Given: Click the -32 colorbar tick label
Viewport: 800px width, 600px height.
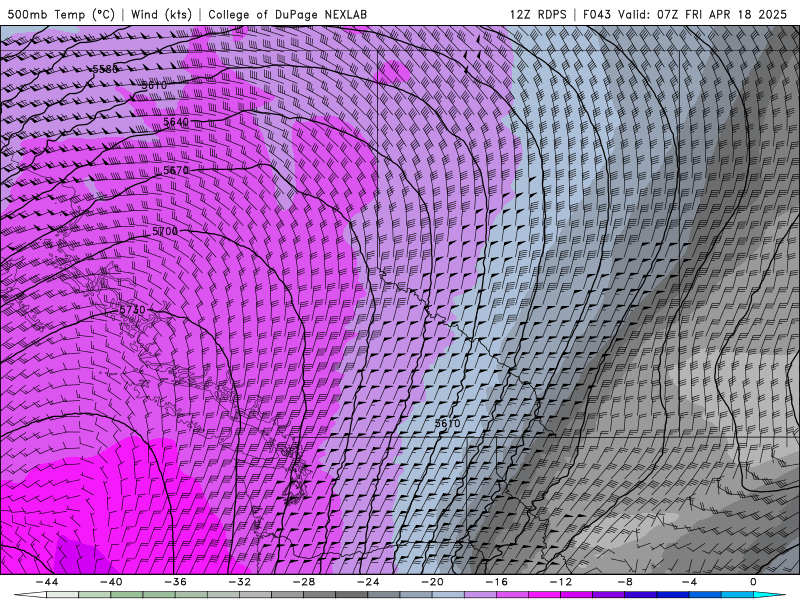Looking at the screenshot, I should coord(240,582).
